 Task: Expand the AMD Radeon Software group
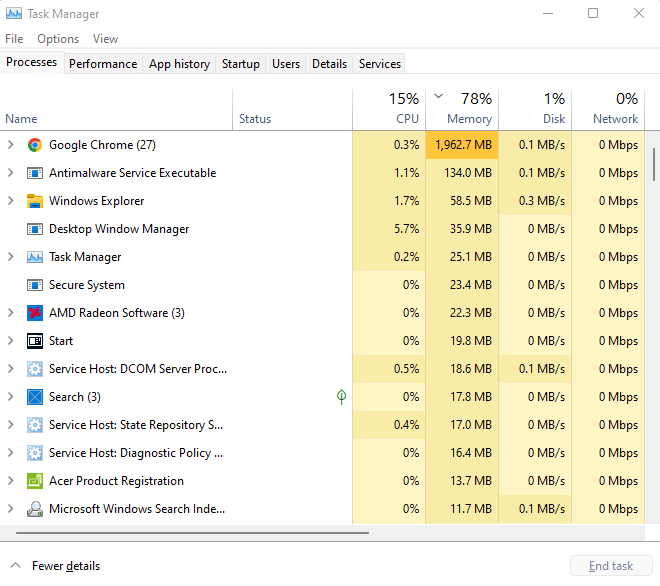(x=10, y=313)
